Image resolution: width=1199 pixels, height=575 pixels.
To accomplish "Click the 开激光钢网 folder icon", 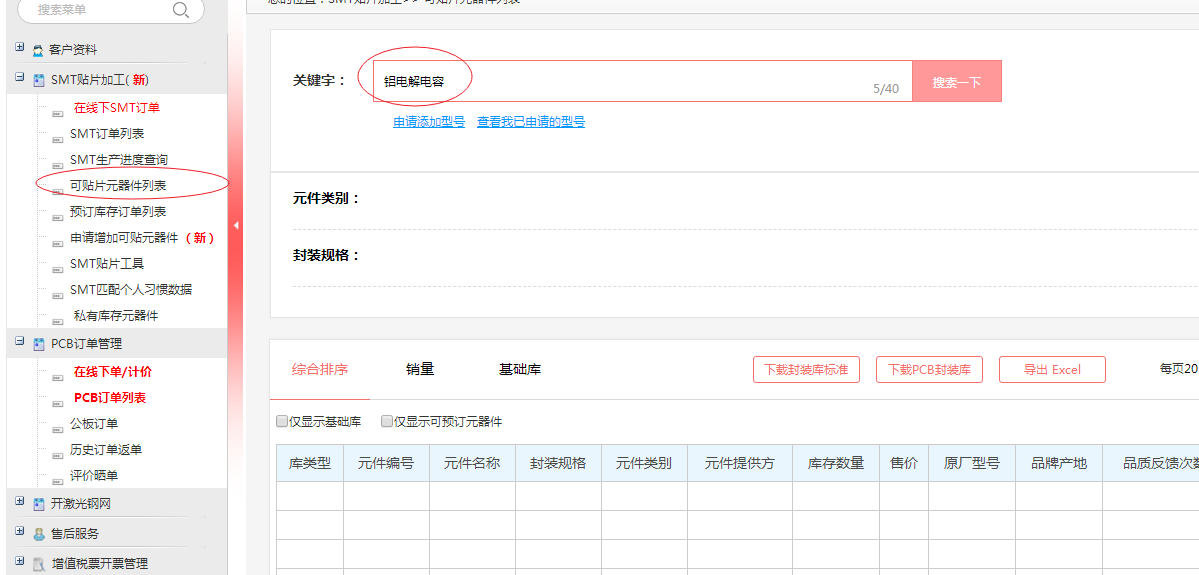I will [39, 504].
